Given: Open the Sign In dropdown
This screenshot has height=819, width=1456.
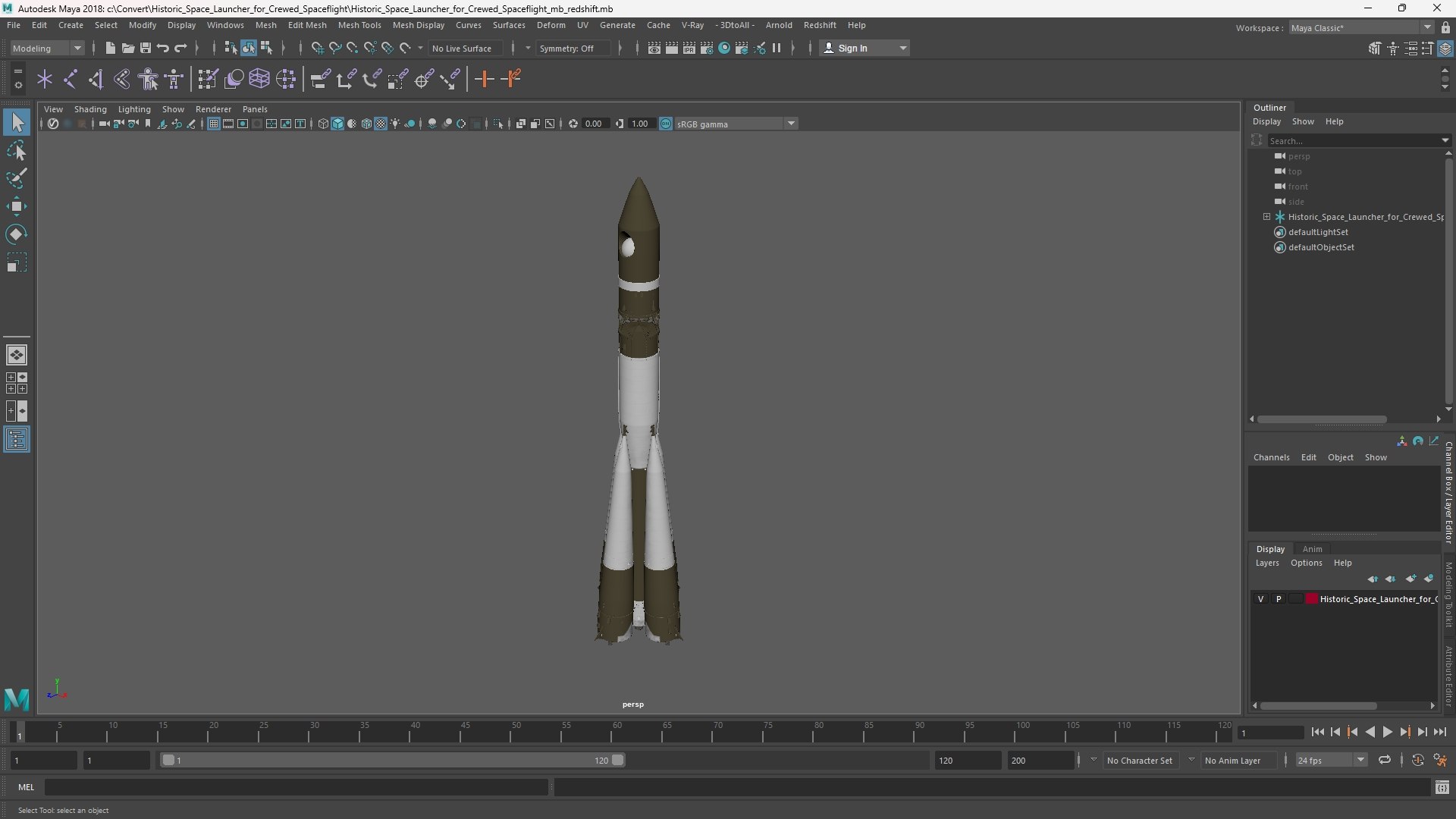Looking at the screenshot, I should click(866, 48).
